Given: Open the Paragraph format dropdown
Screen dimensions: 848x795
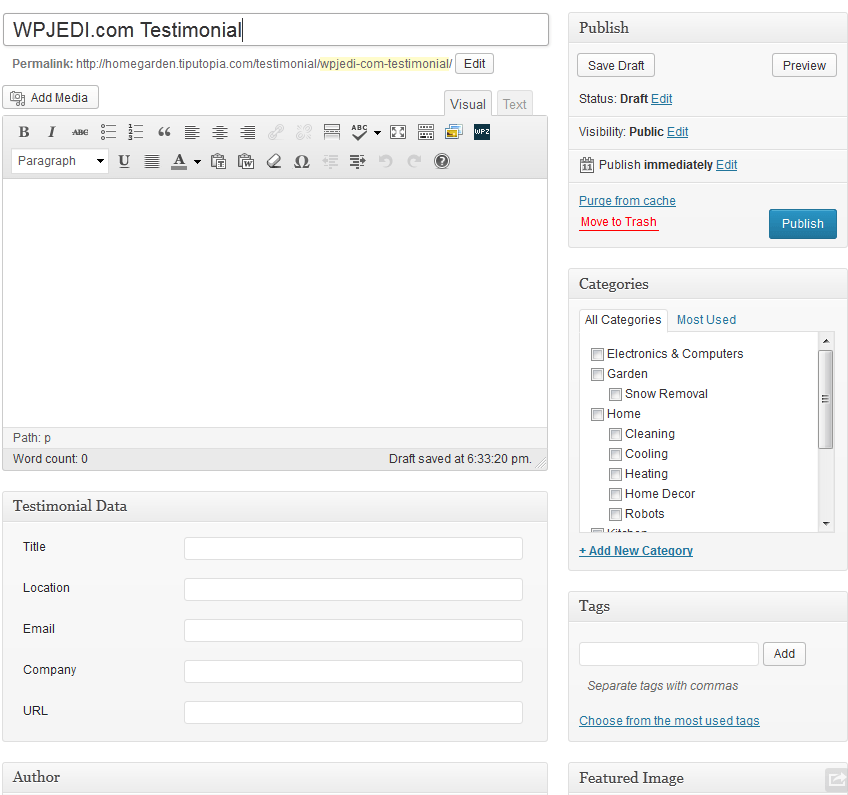Looking at the screenshot, I should coord(60,161).
